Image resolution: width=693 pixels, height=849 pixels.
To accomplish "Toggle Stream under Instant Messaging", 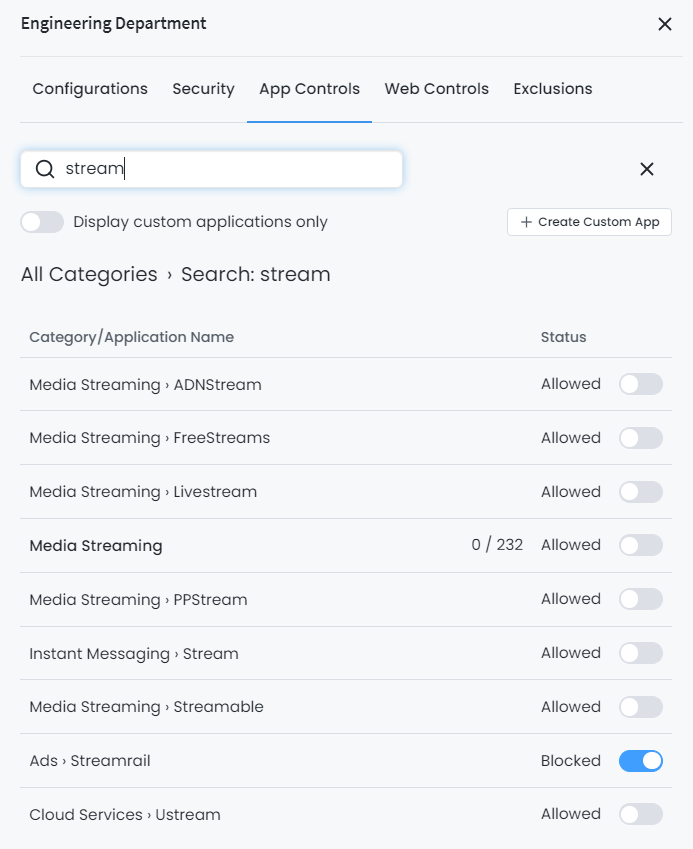I will 640,652.
